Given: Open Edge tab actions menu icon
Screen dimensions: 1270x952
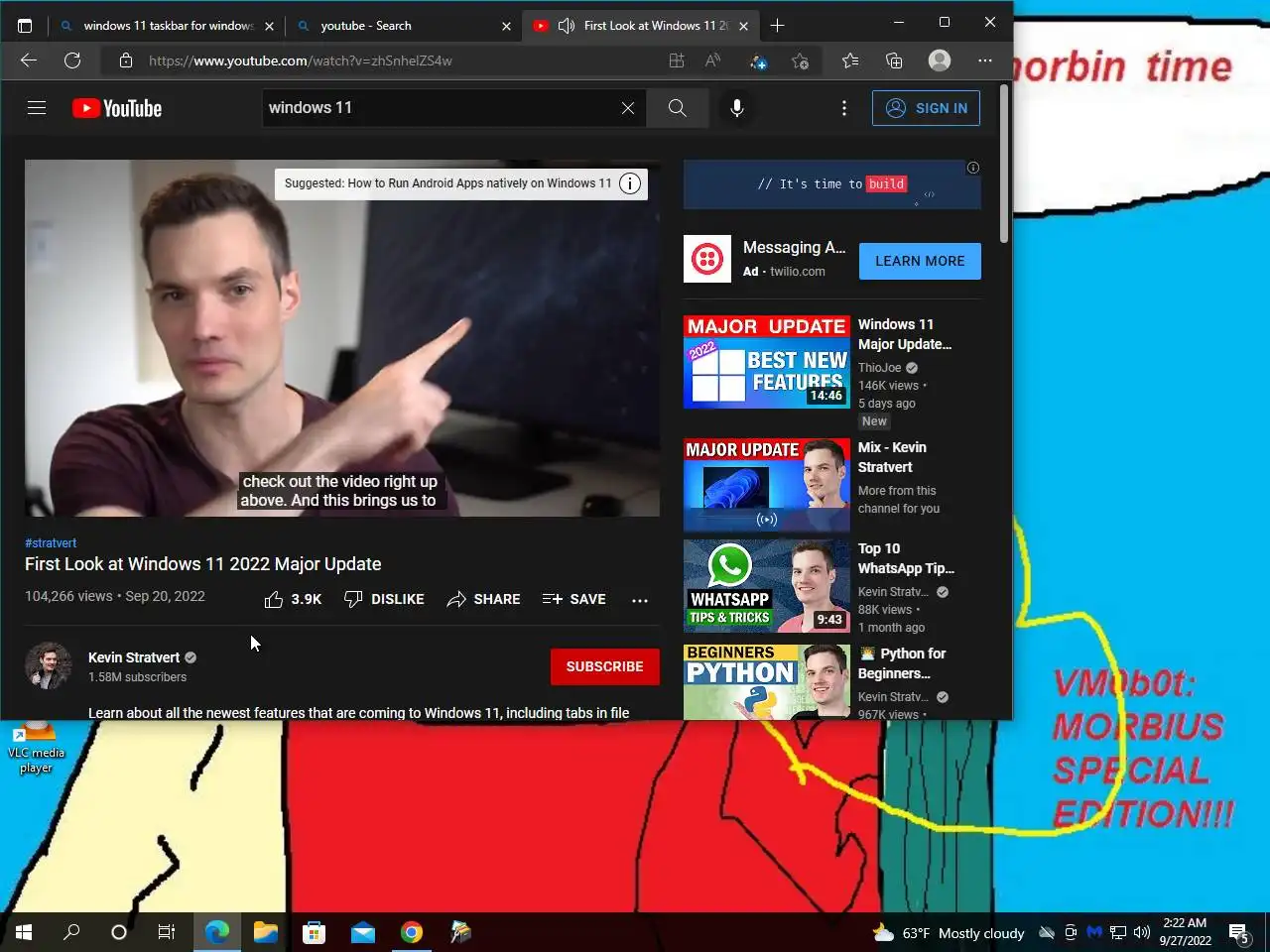Looking at the screenshot, I should [25, 26].
